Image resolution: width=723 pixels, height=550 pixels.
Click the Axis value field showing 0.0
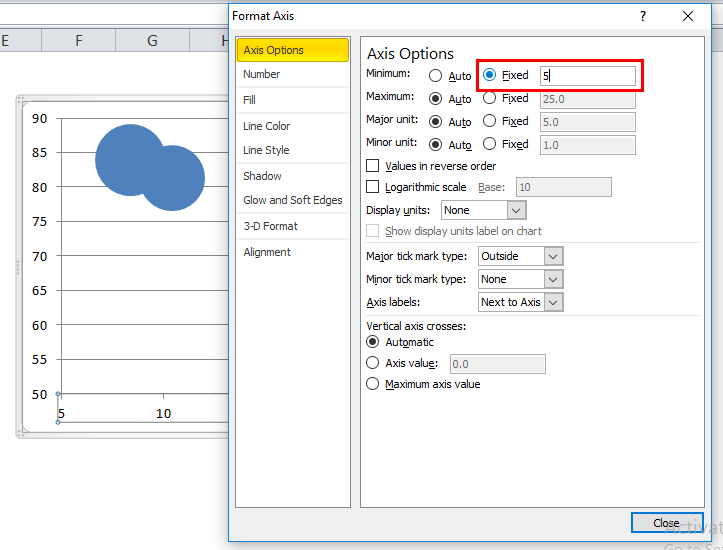pos(498,364)
